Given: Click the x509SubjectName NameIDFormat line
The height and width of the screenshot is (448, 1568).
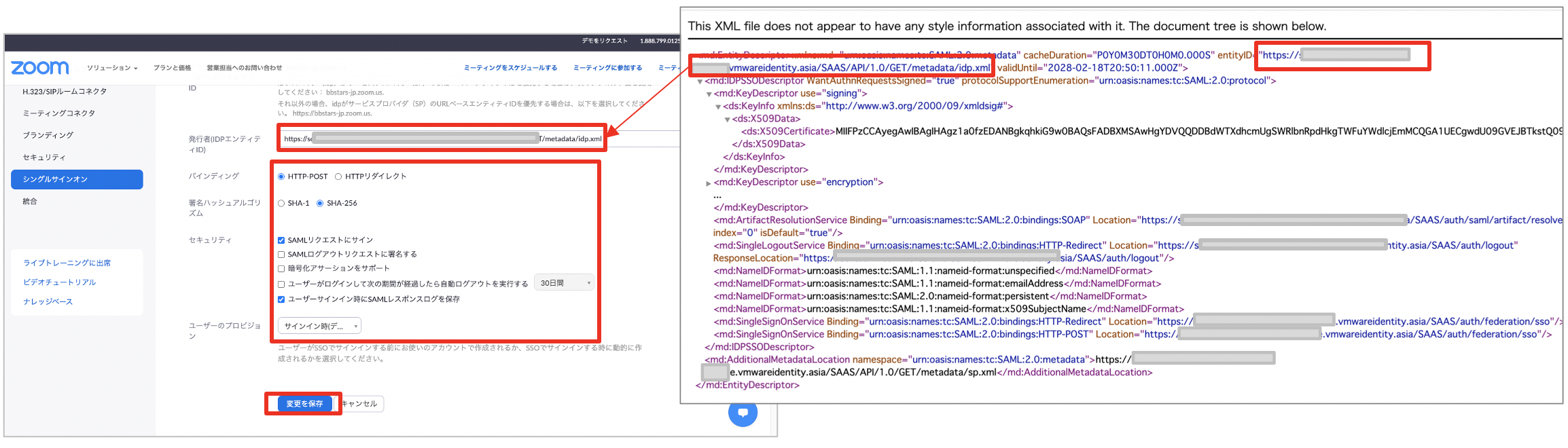Looking at the screenshot, I should coord(948,309).
